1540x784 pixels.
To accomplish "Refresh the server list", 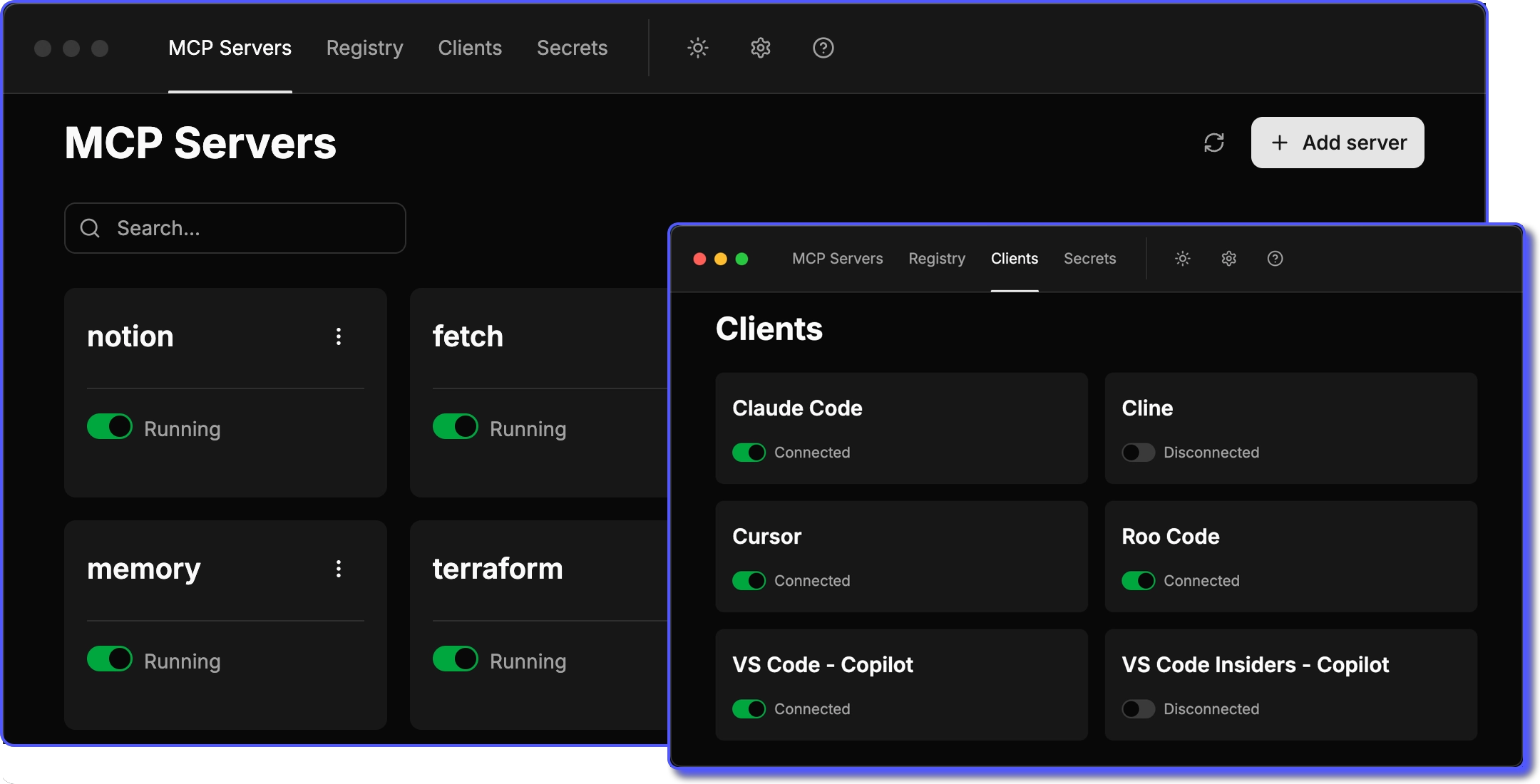I will 1214,143.
